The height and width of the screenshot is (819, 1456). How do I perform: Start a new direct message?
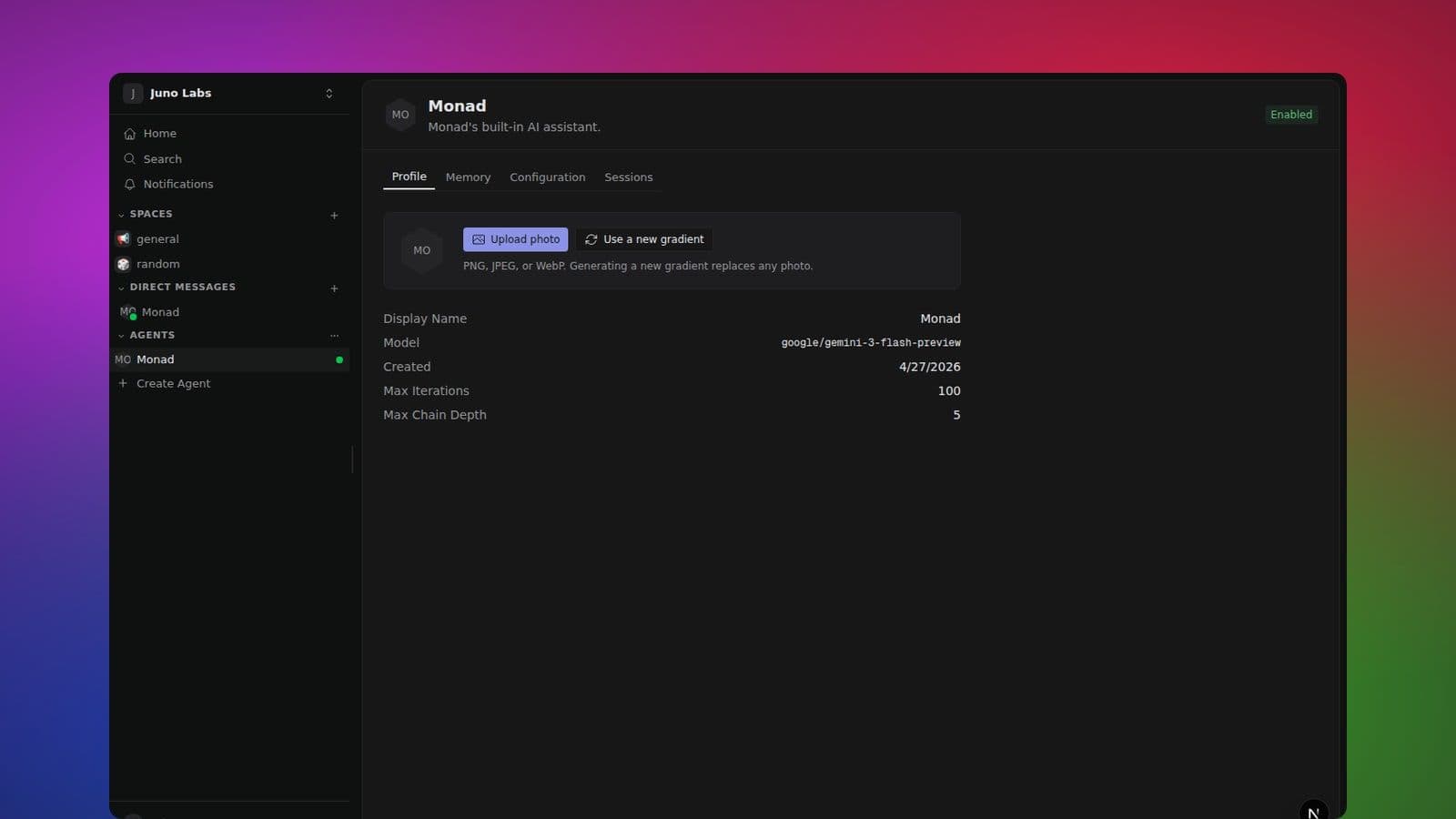(334, 288)
